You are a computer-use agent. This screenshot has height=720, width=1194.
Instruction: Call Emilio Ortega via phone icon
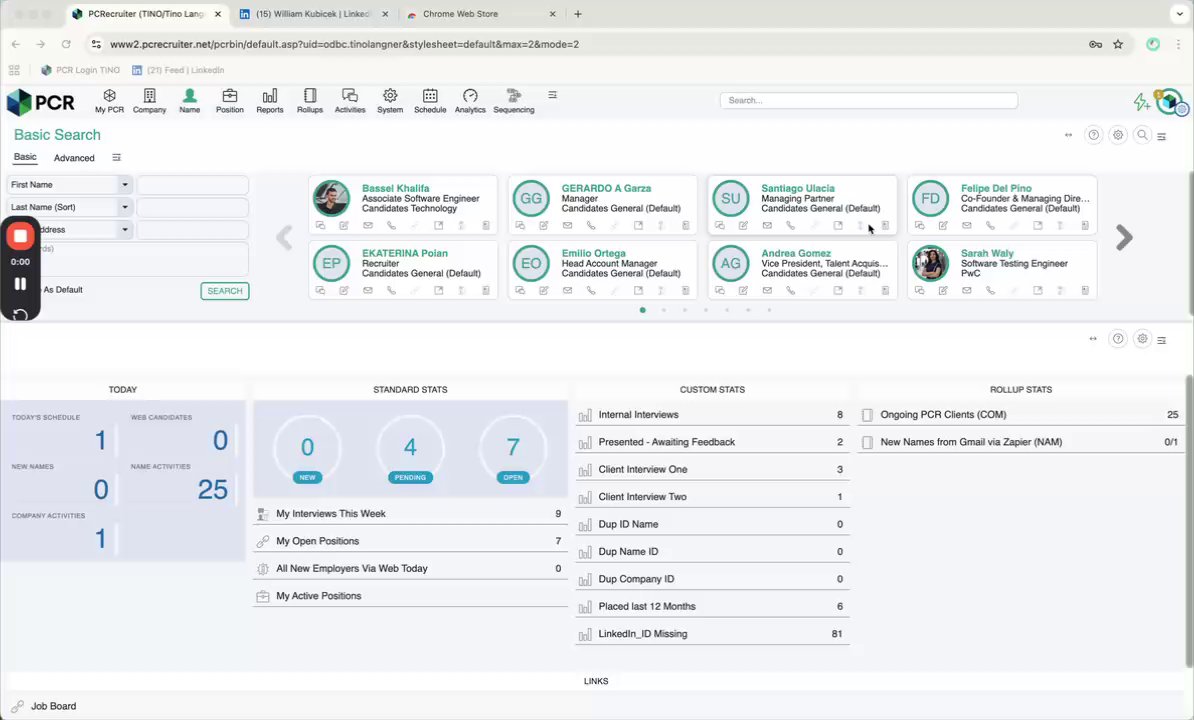591,290
